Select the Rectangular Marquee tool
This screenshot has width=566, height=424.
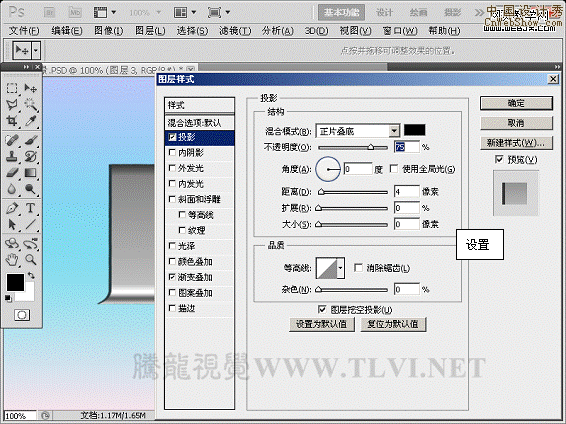(x=12, y=88)
